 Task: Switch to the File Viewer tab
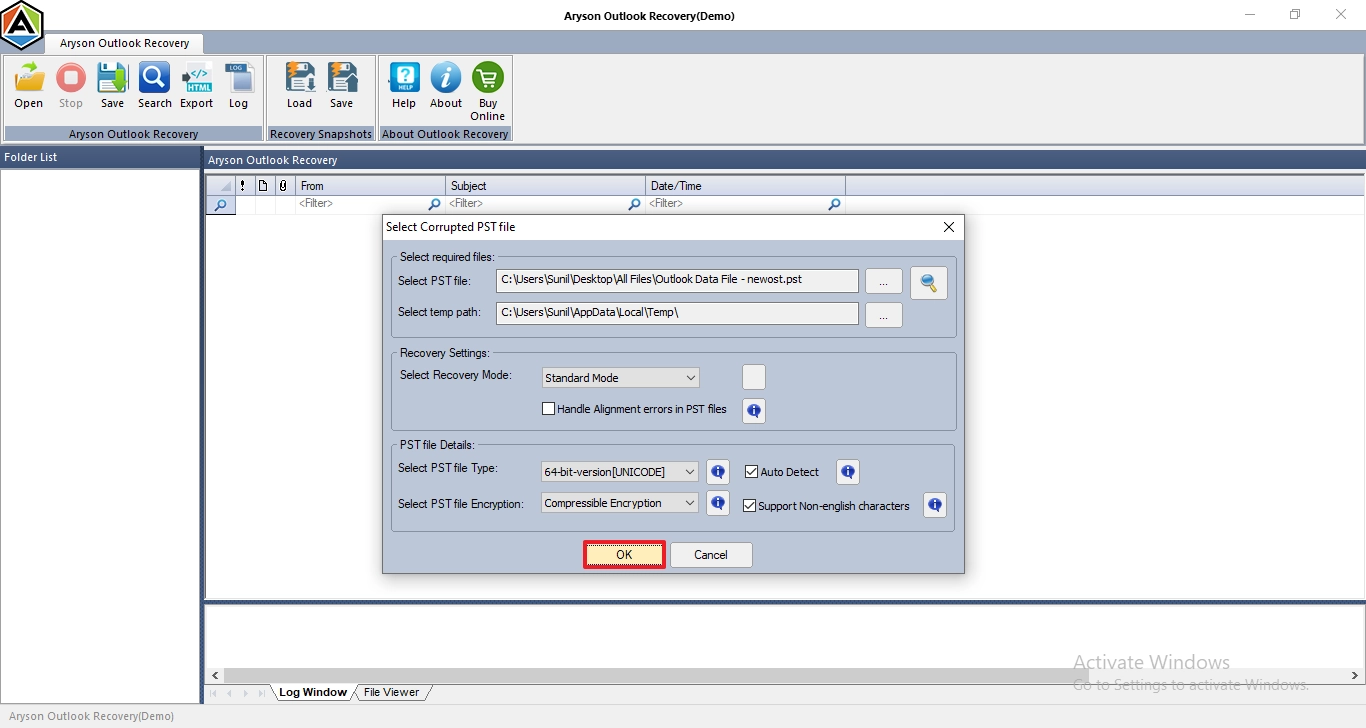coord(392,692)
